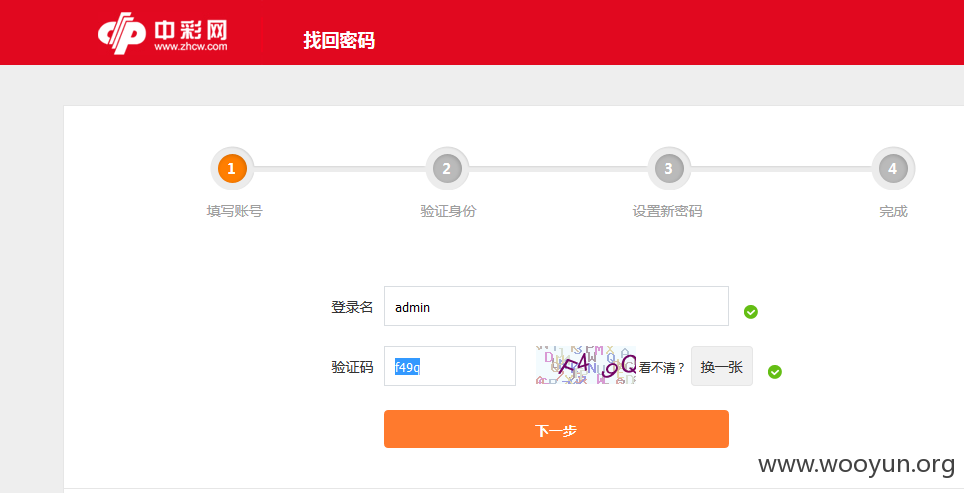Select the 填写账号 step label
Image resolution: width=964 pixels, height=493 pixels.
234,211
